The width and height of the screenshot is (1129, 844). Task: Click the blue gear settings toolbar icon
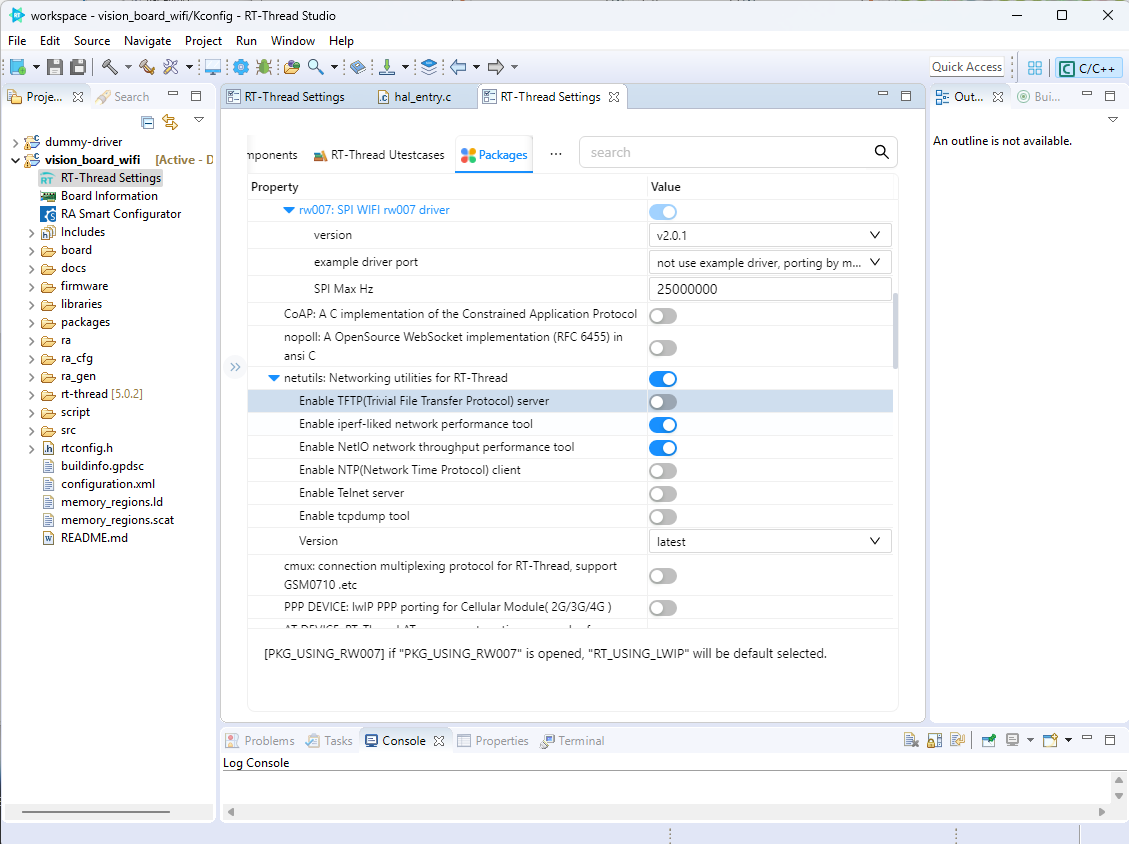pos(240,67)
